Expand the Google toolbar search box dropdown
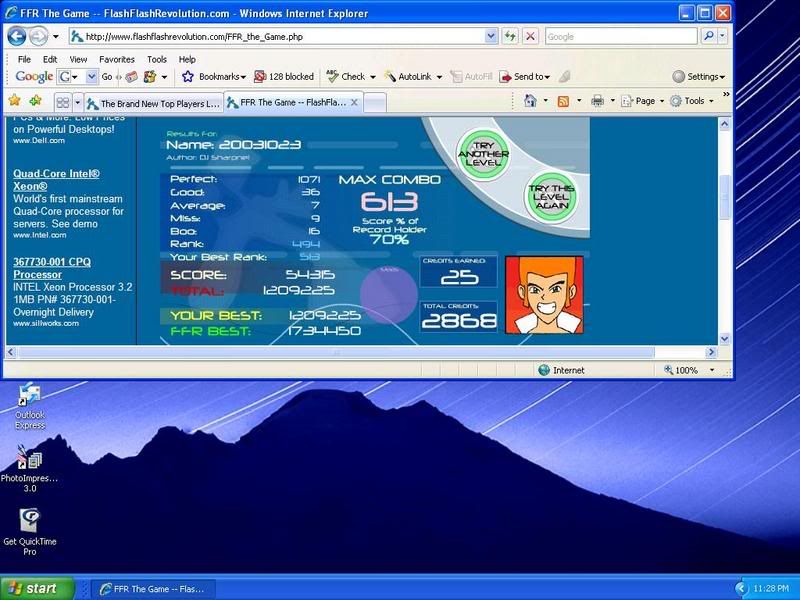 (x=91, y=77)
